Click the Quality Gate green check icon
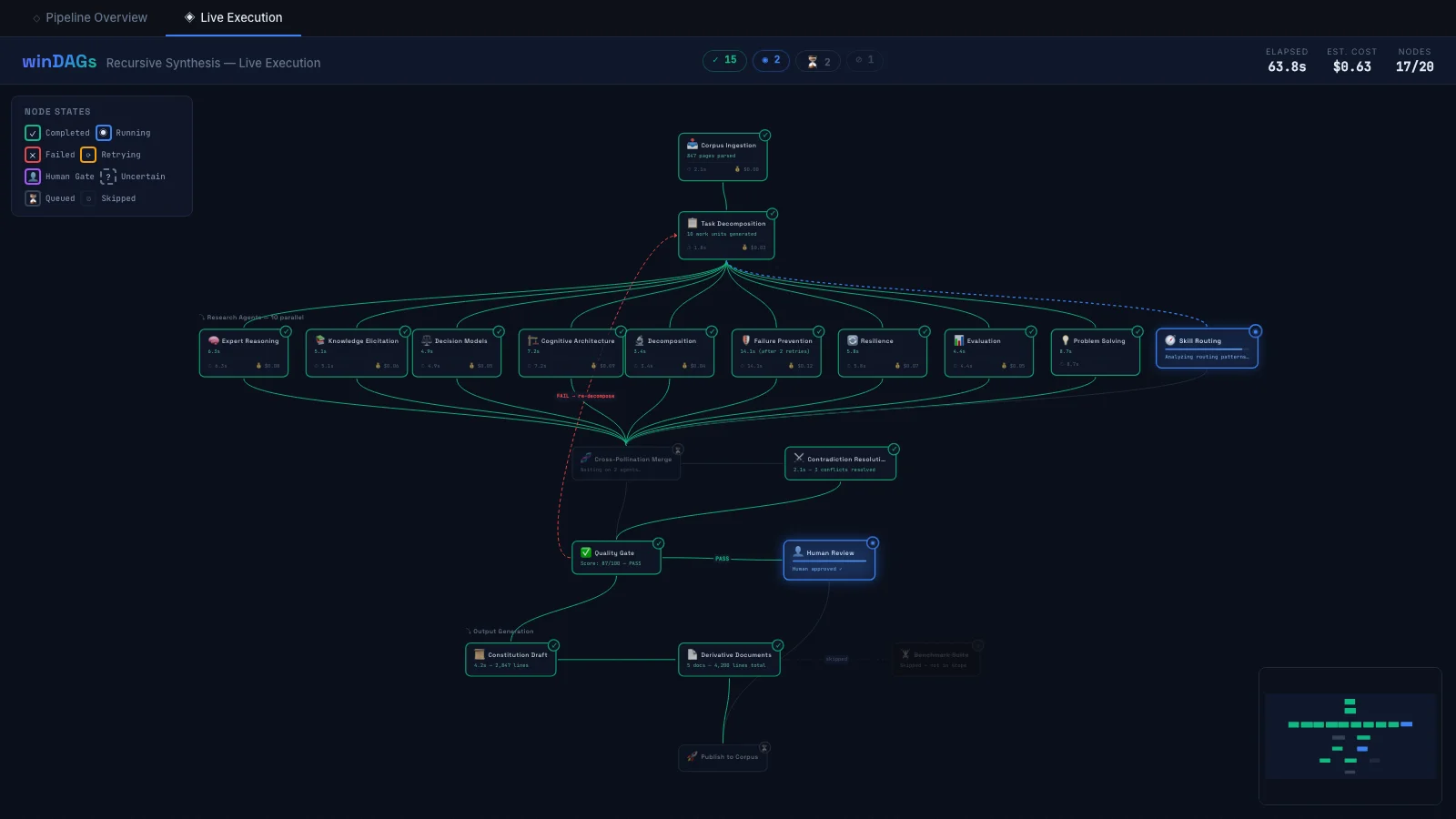This screenshot has height=819, width=1456. click(x=586, y=552)
